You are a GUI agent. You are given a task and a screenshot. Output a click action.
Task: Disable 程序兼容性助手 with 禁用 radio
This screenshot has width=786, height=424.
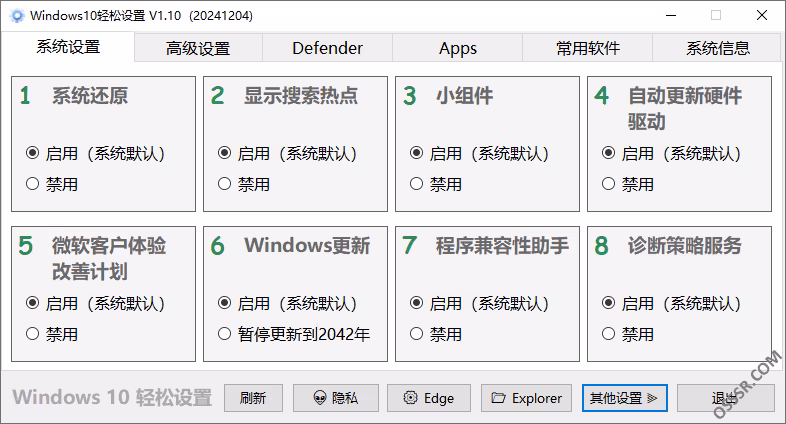(x=417, y=334)
